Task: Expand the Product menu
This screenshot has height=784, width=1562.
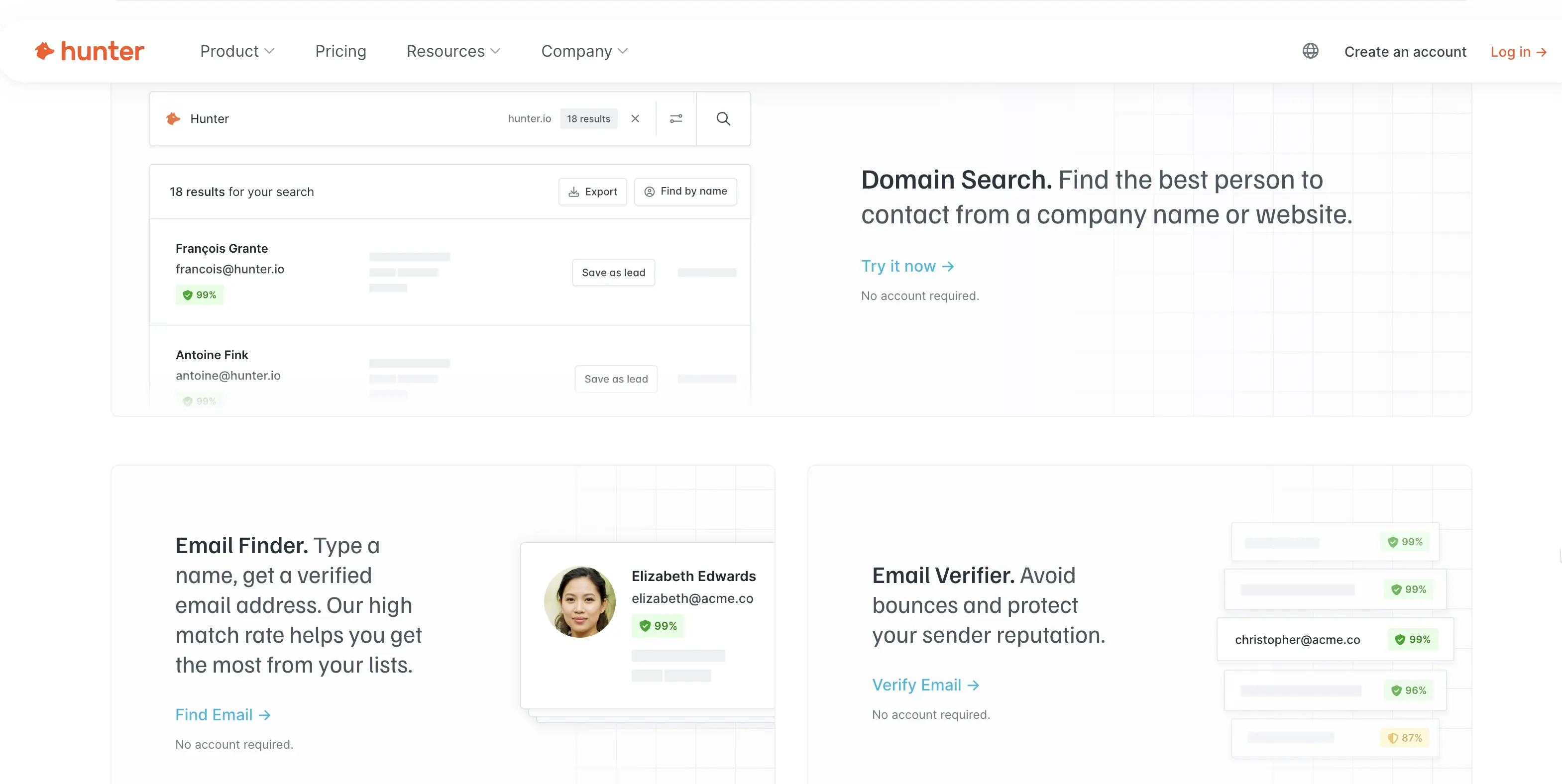Action: pos(237,52)
